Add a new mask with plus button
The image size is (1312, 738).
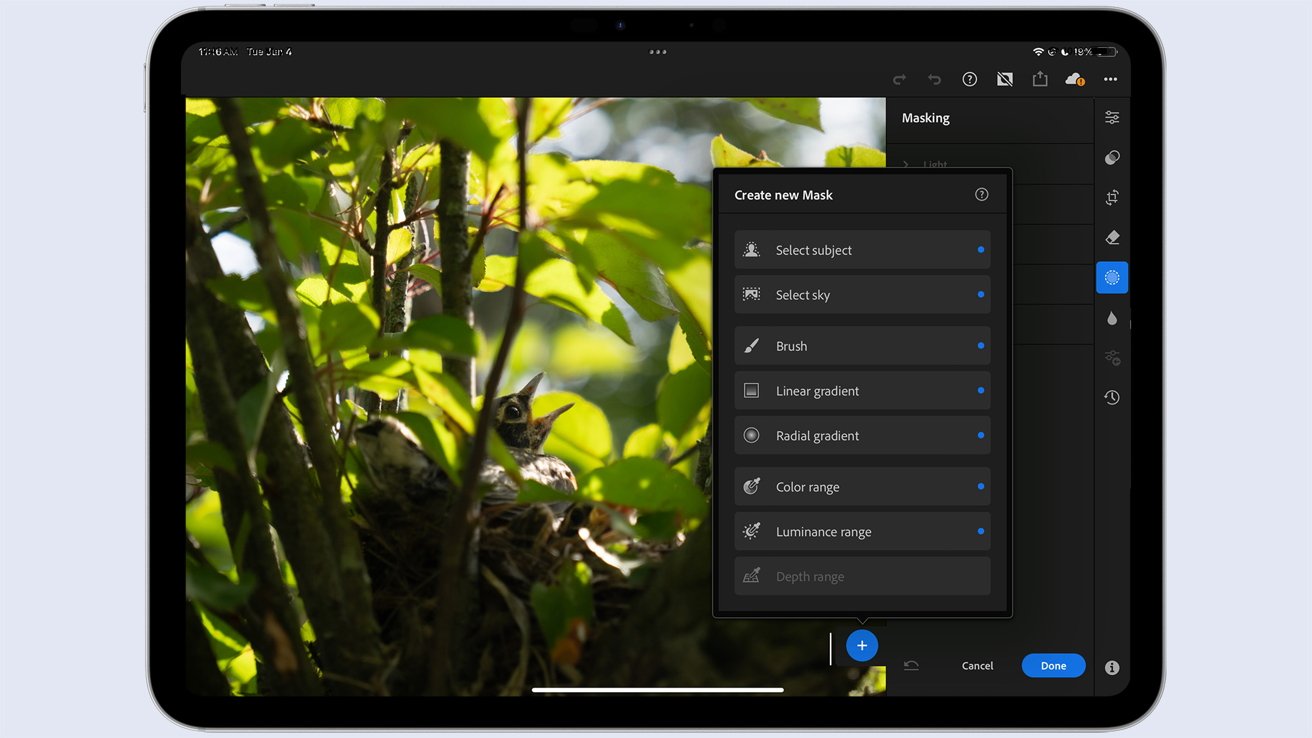[x=861, y=645]
